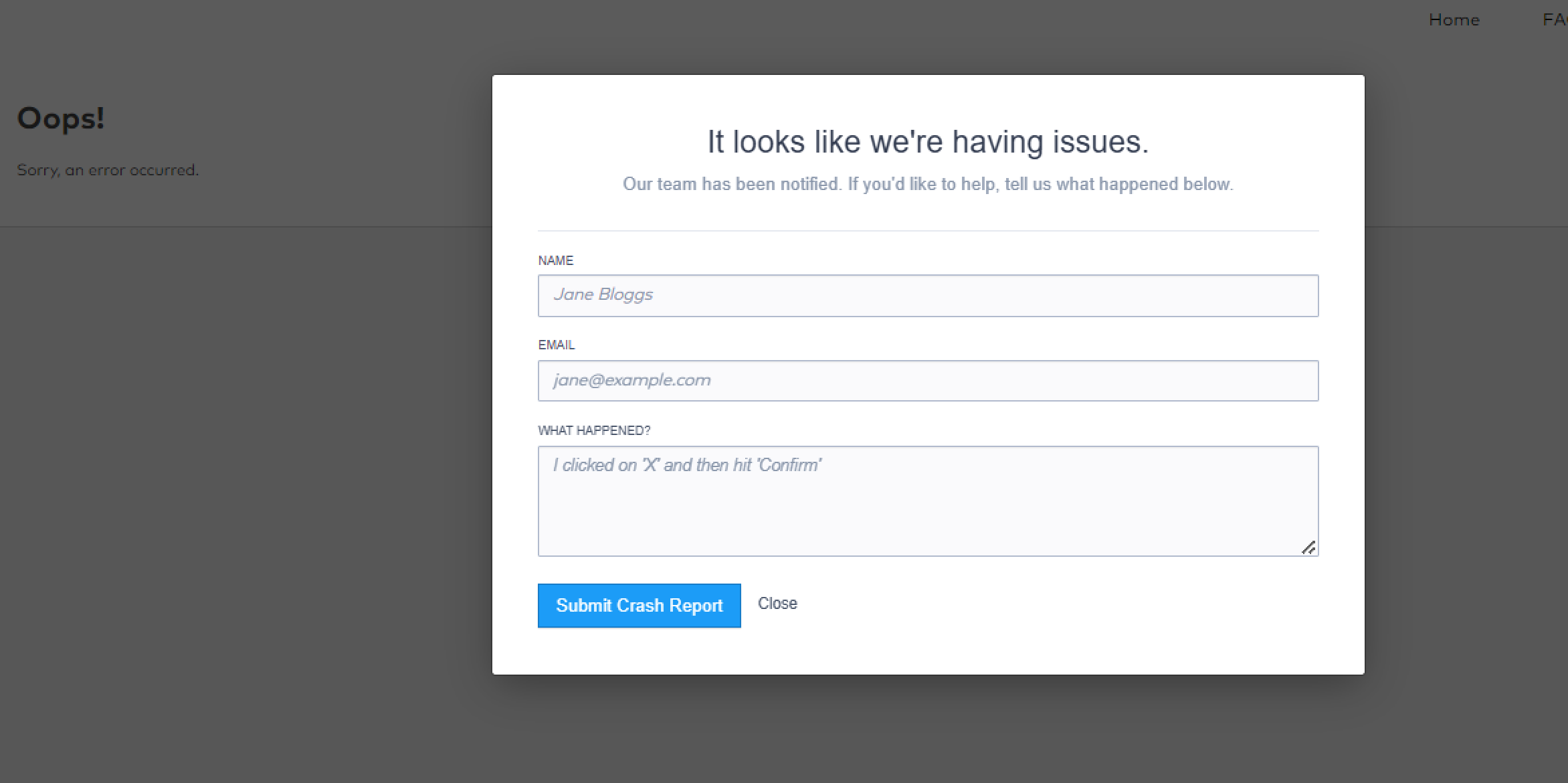Click the 'having issues' dialog heading

928,142
